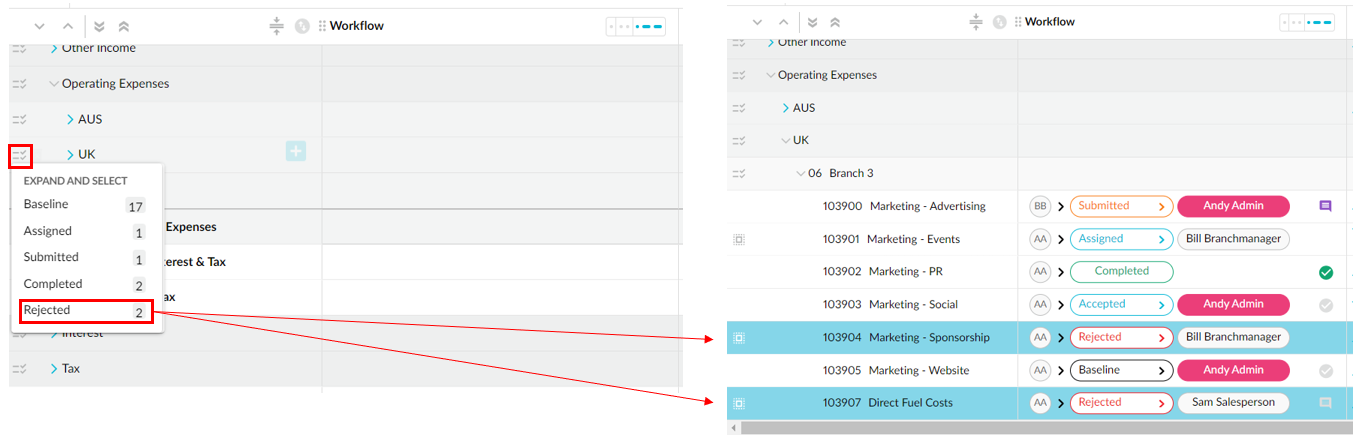Expand the AUS node in right panel
The image size is (1357, 435).
click(x=785, y=108)
